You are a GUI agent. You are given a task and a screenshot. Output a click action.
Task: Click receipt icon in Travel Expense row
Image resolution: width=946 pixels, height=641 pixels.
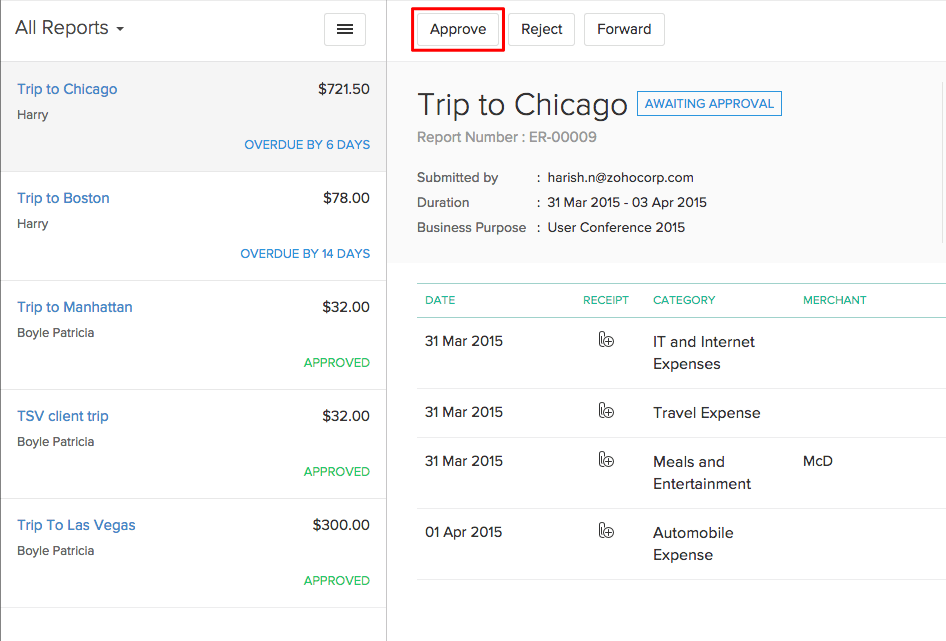[606, 411]
